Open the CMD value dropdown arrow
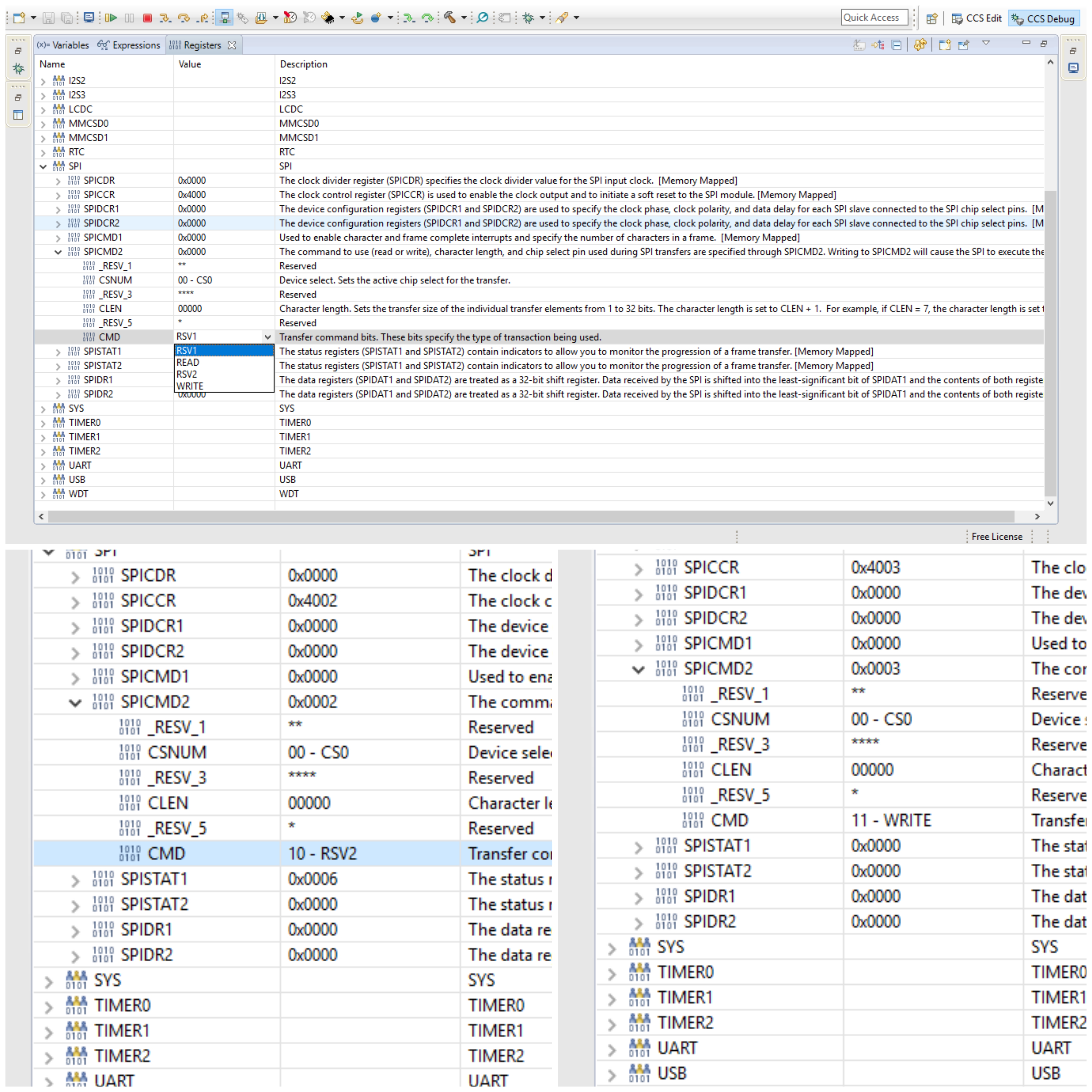Screen dimensions: 1092x1092 [267, 337]
